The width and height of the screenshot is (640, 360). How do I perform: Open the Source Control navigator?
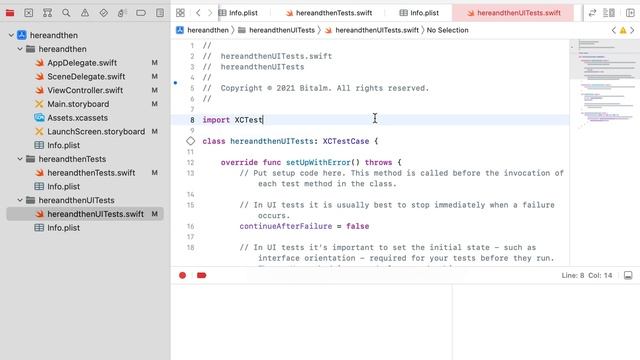click(29, 13)
